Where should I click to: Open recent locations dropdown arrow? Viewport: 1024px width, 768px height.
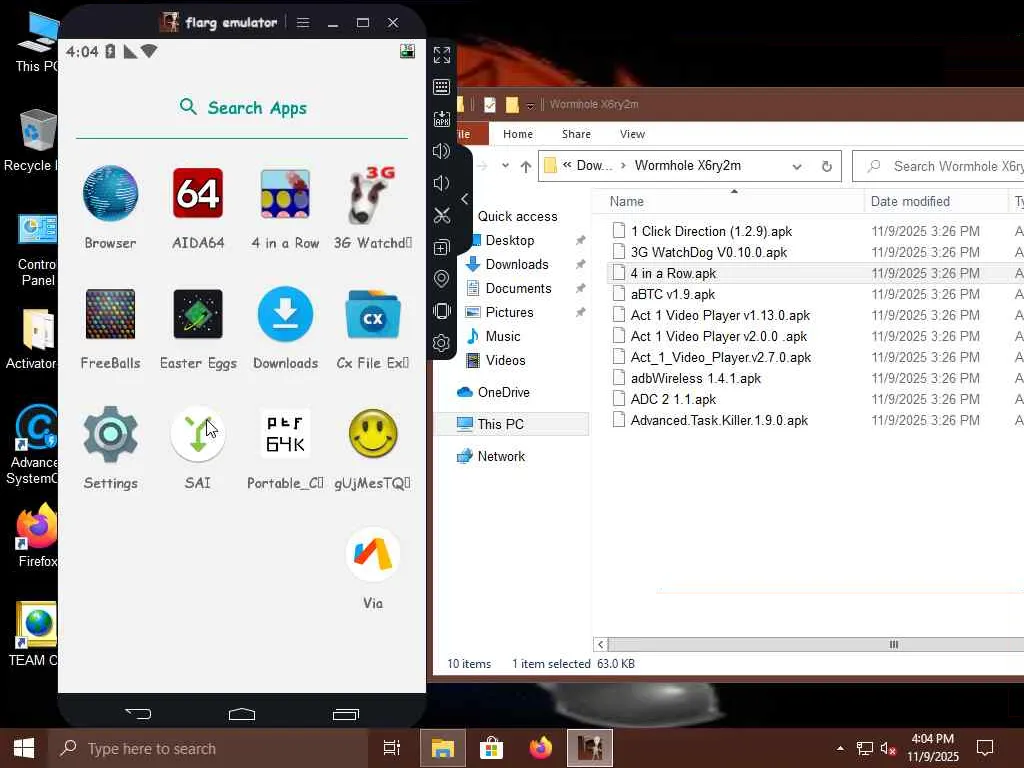(x=505, y=166)
